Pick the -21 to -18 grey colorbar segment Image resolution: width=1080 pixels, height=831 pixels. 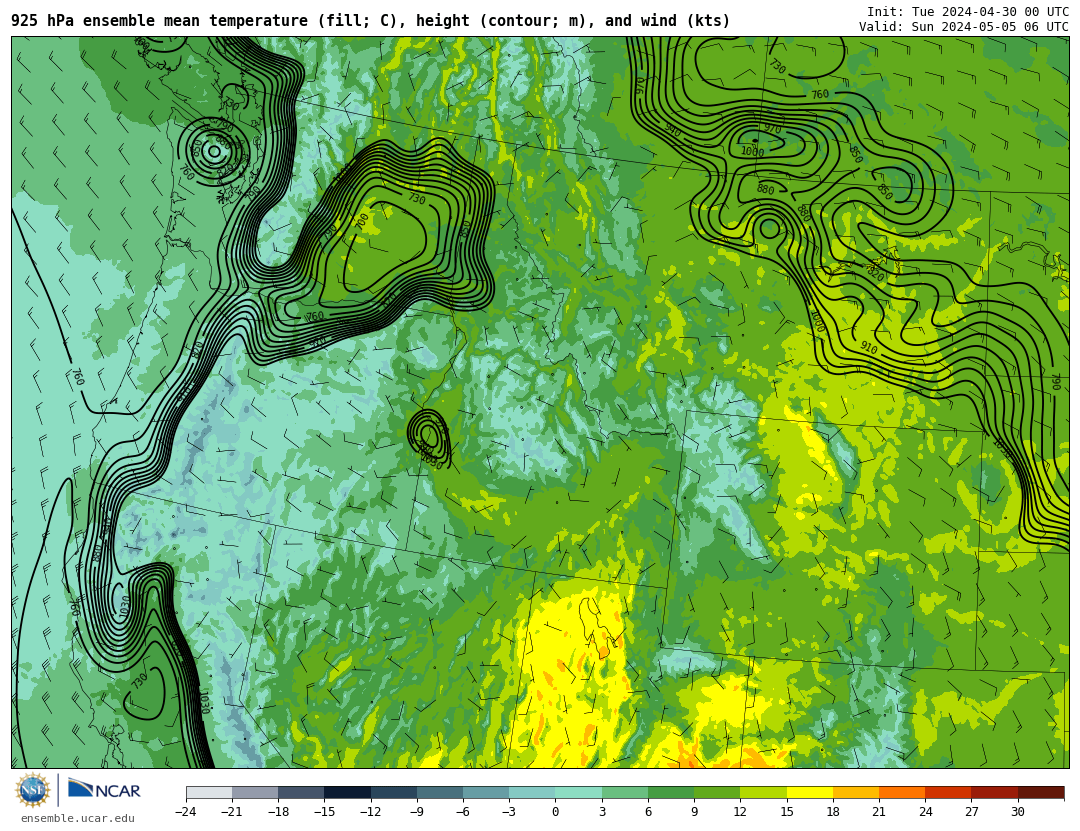click(x=256, y=792)
